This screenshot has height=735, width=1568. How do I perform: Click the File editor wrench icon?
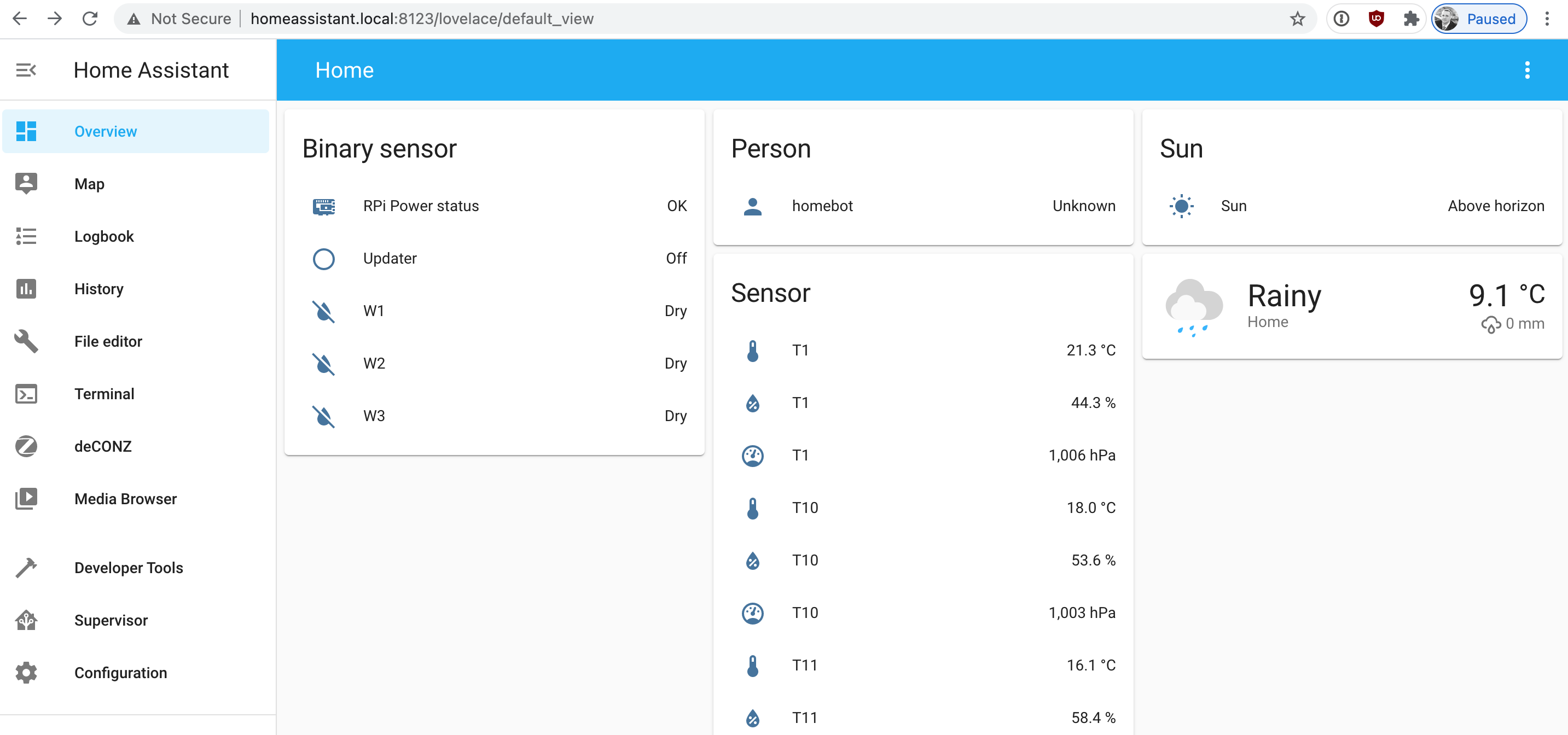point(26,341)
